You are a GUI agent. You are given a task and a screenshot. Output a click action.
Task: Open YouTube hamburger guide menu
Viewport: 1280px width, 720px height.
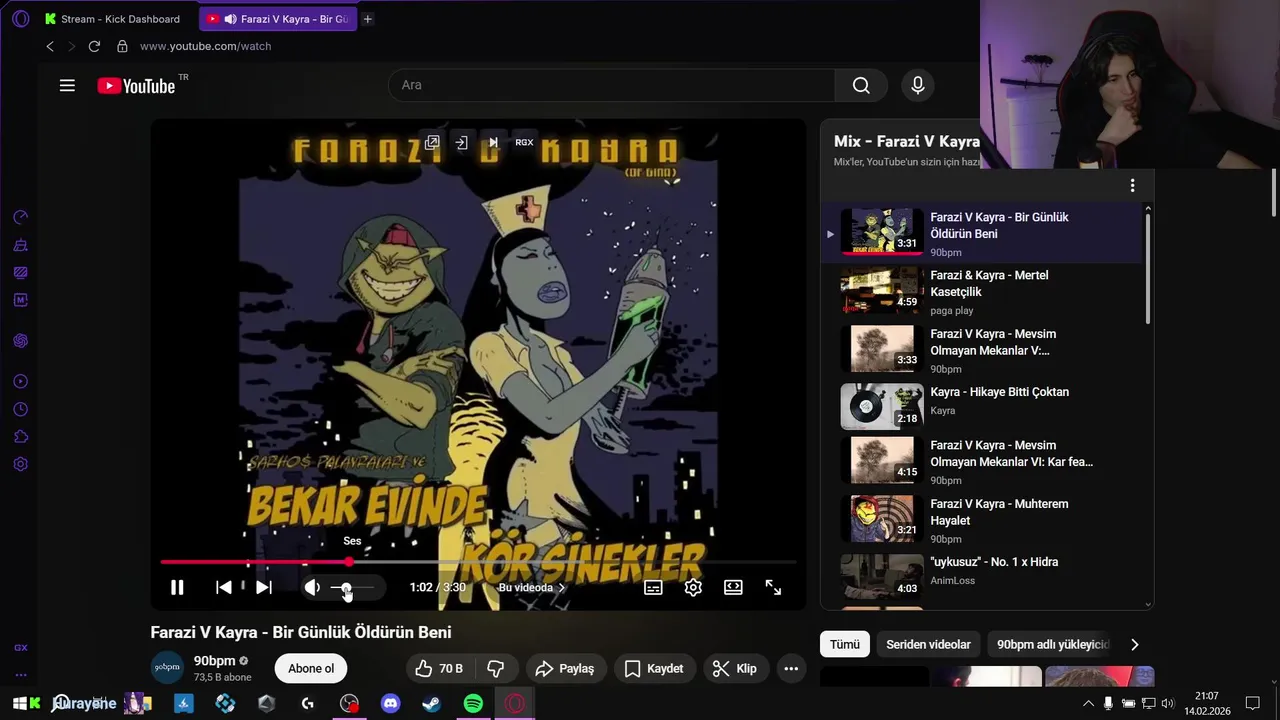click(x=67, y=86)
